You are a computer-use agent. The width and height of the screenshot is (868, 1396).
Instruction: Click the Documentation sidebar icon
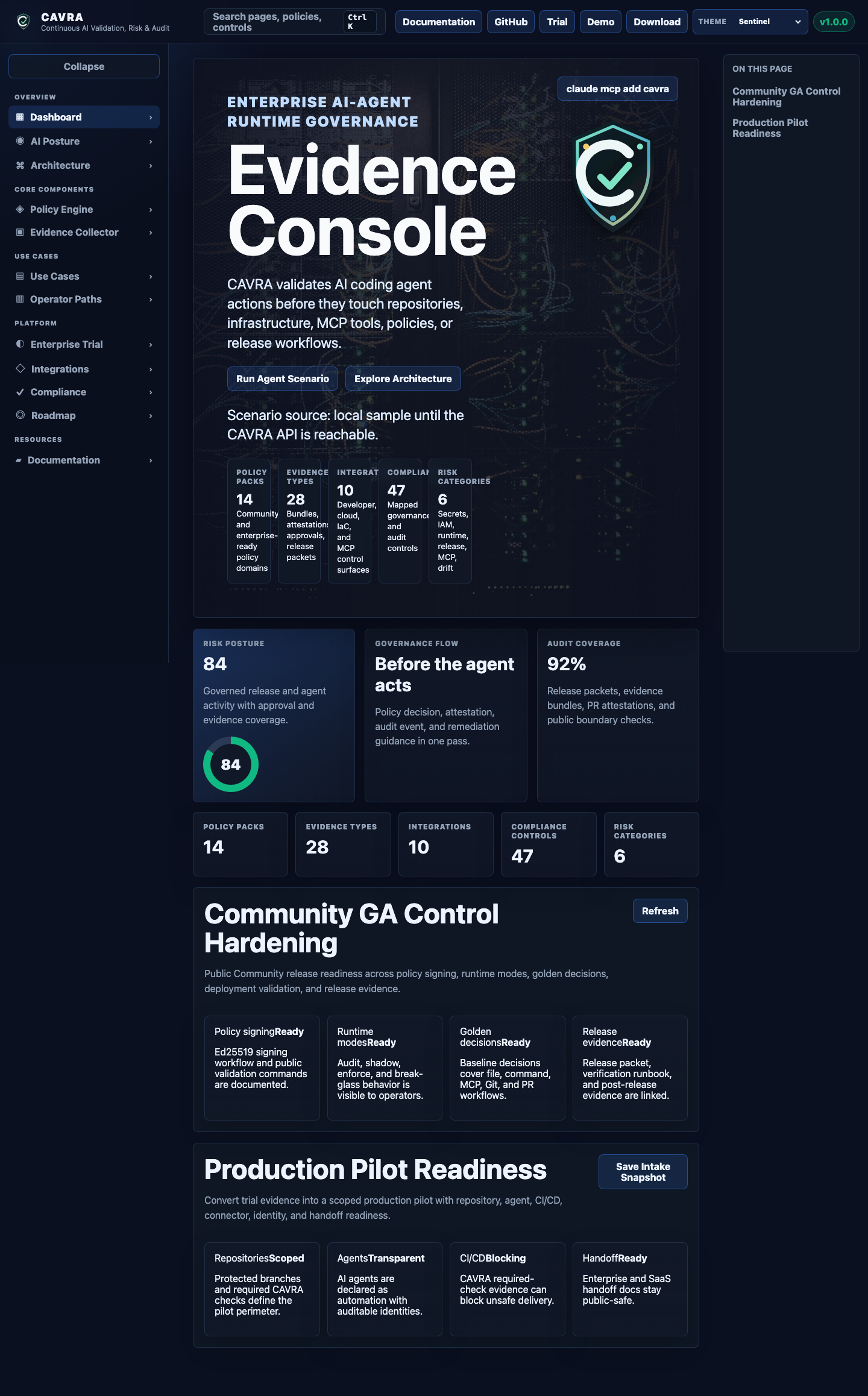click(19, 460)
